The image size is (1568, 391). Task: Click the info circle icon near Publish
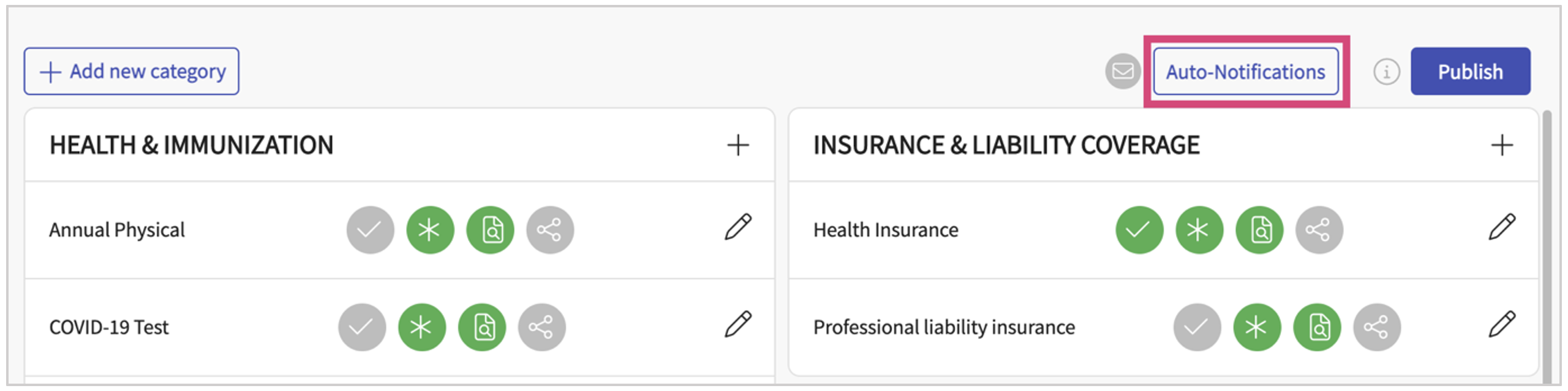[x=1386, y=72]
